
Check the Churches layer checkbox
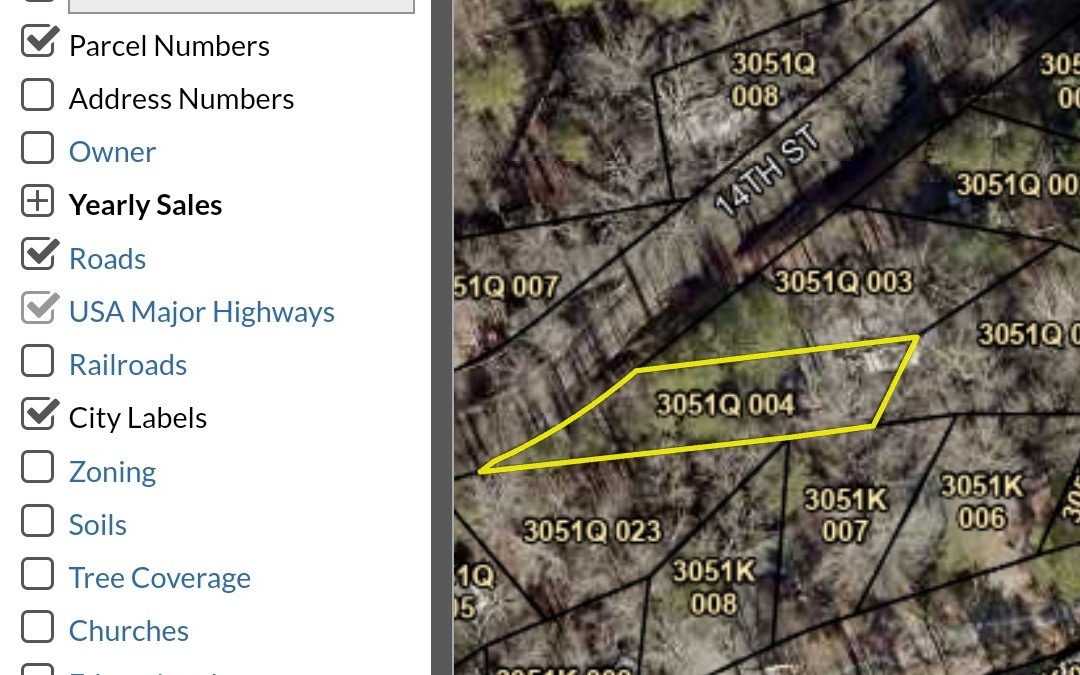click(38, 628)
